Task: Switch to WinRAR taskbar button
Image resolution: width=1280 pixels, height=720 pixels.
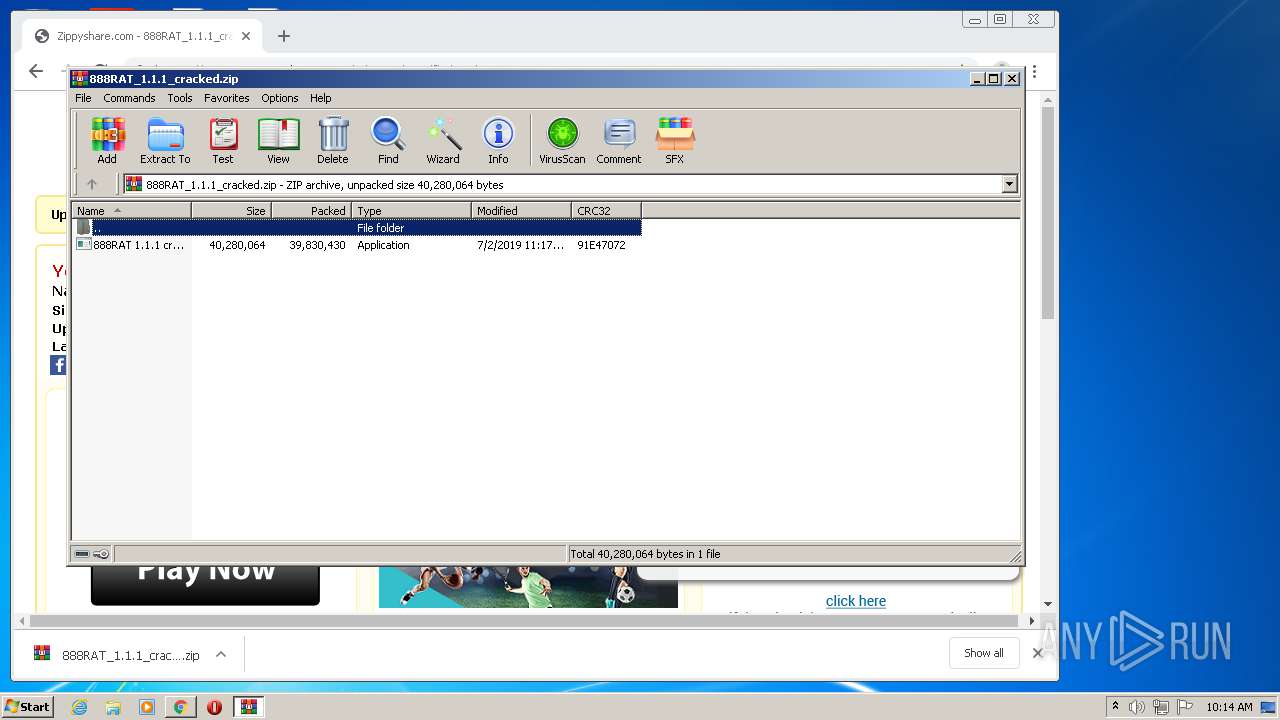Action: [x=248, y=707]
